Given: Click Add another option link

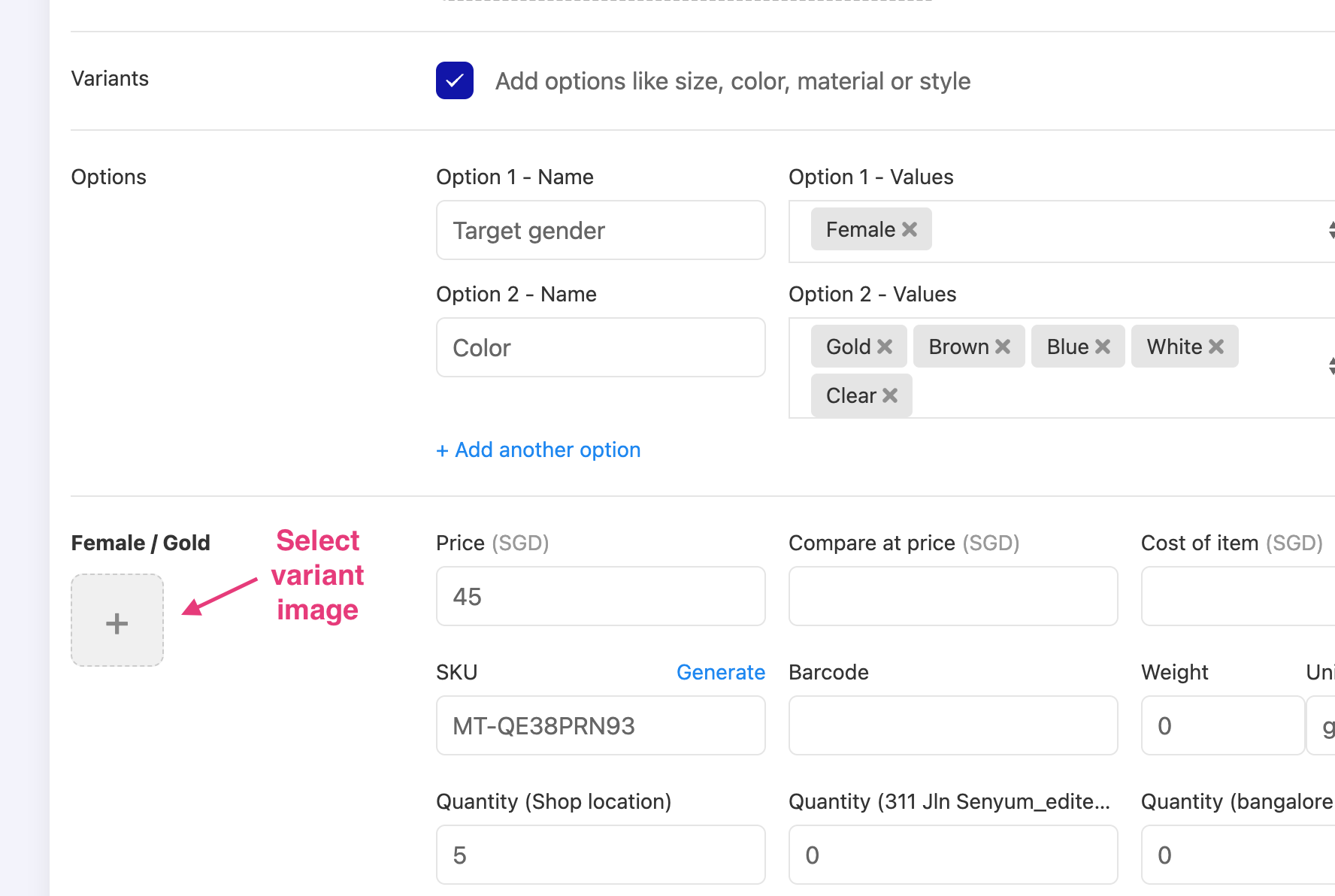Looking at the screenshot, I should click(538, 450).
